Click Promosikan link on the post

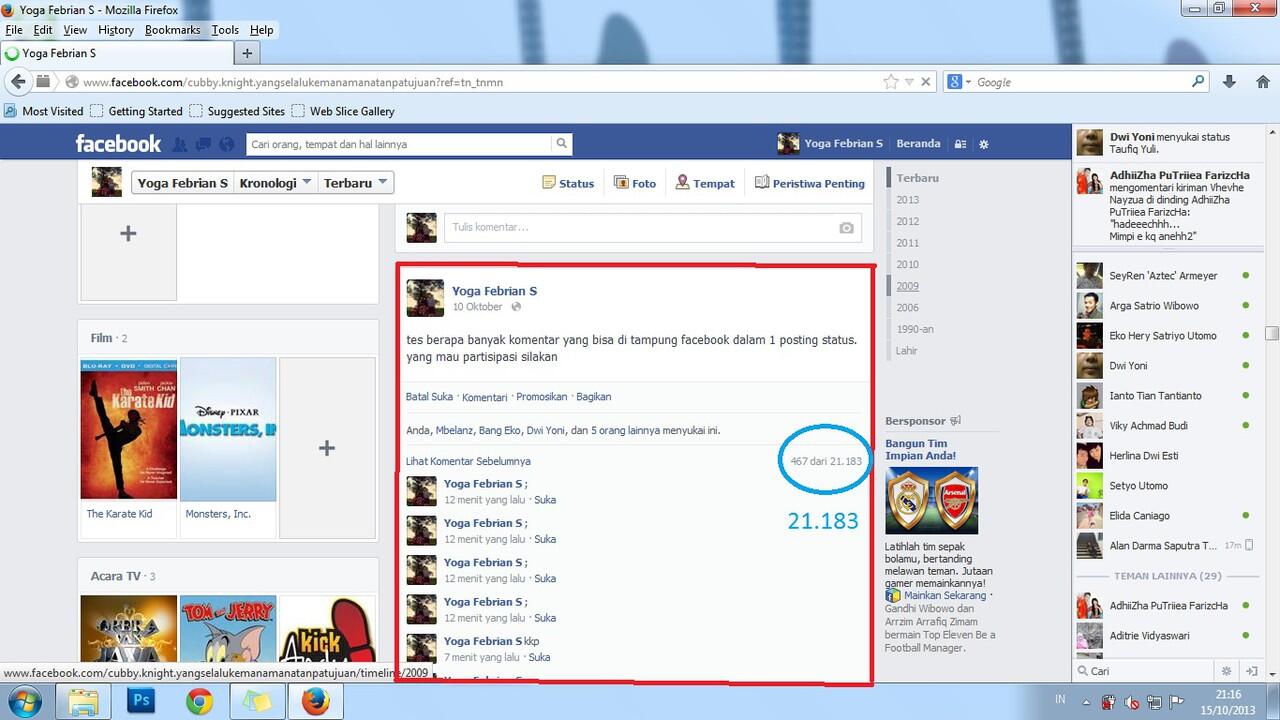[542, 397]
